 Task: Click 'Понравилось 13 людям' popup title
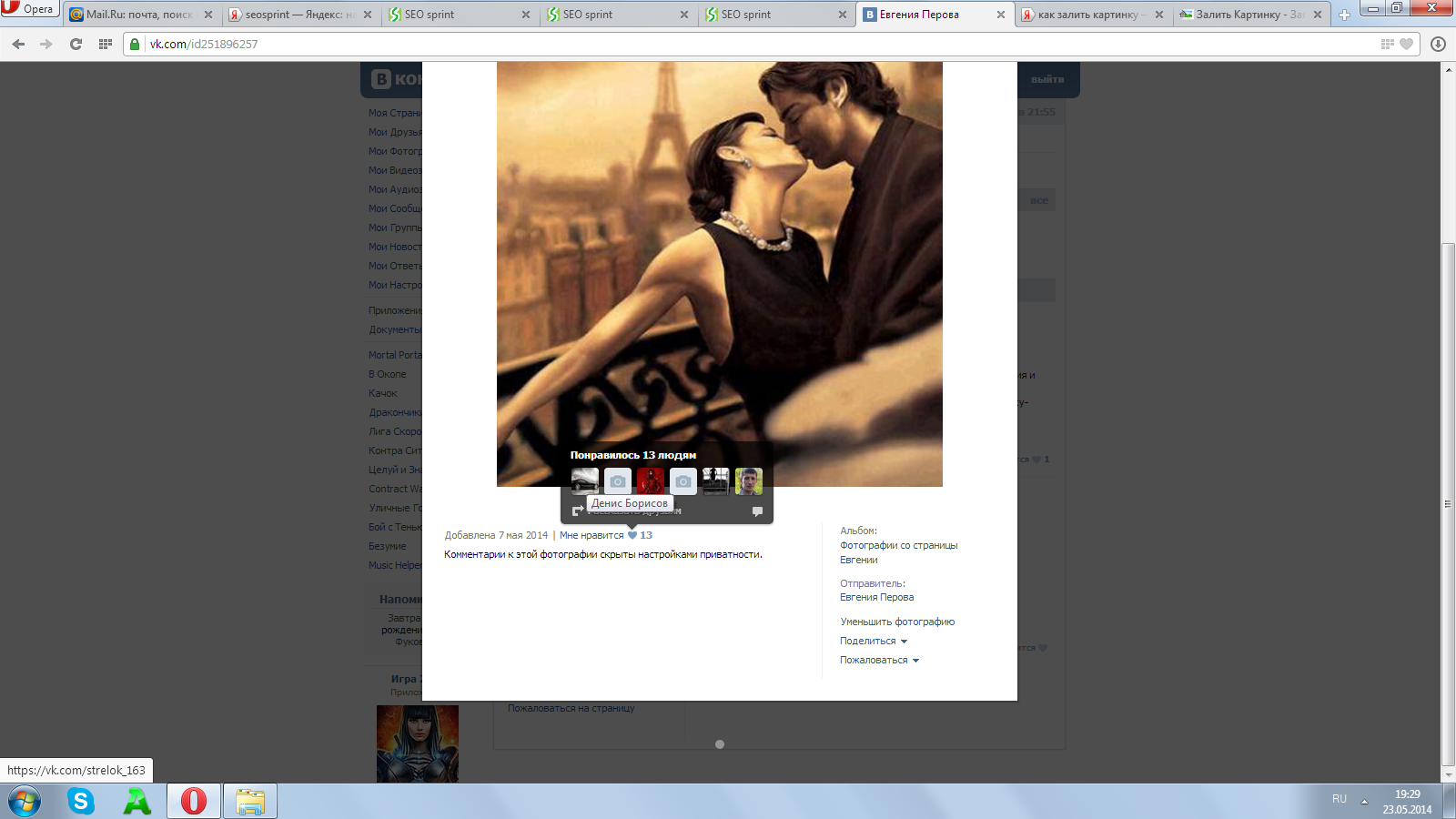click(633, 455)
